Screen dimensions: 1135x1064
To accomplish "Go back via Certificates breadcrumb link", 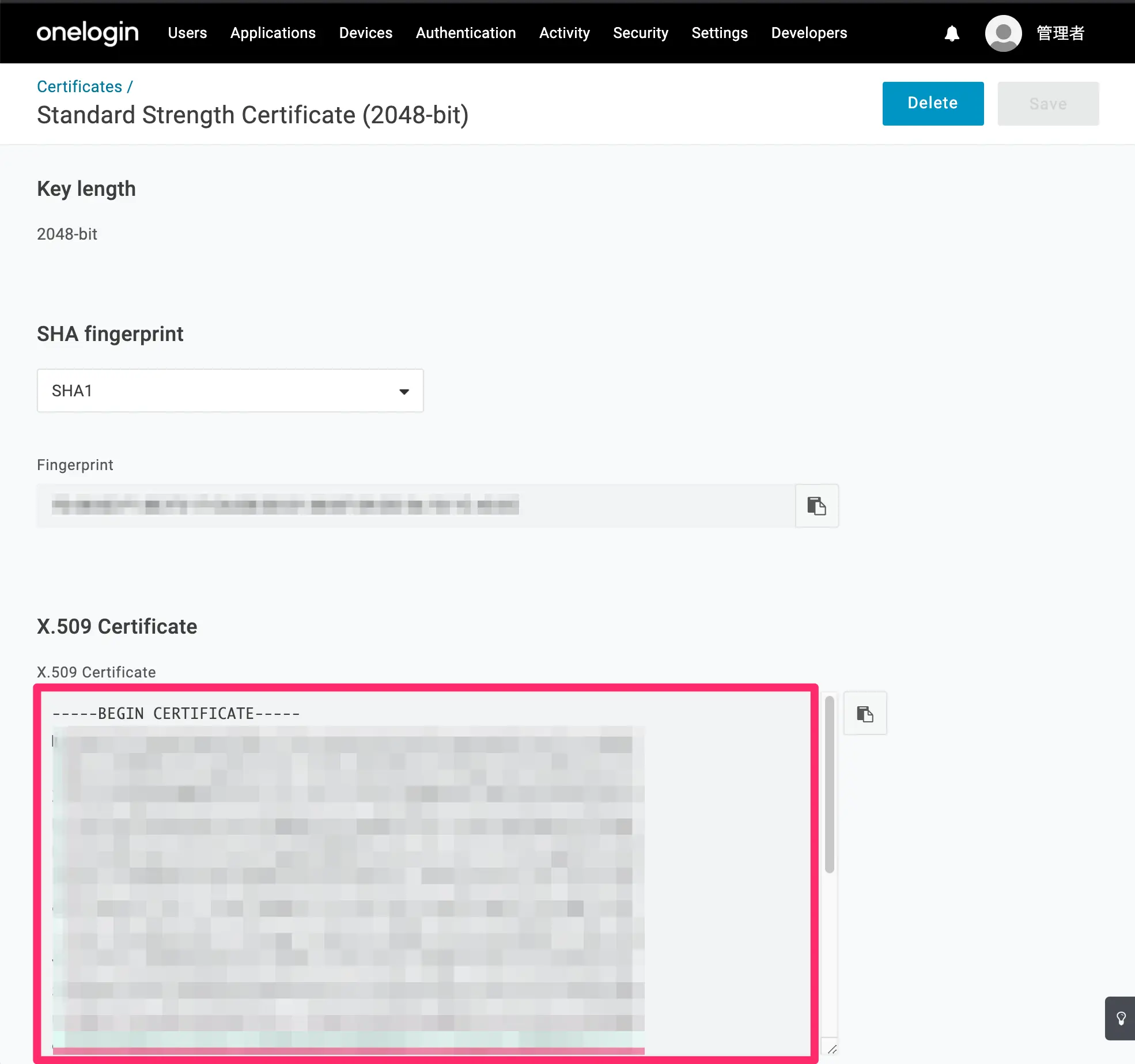I will pyautogui.click(x=80, y=86).
